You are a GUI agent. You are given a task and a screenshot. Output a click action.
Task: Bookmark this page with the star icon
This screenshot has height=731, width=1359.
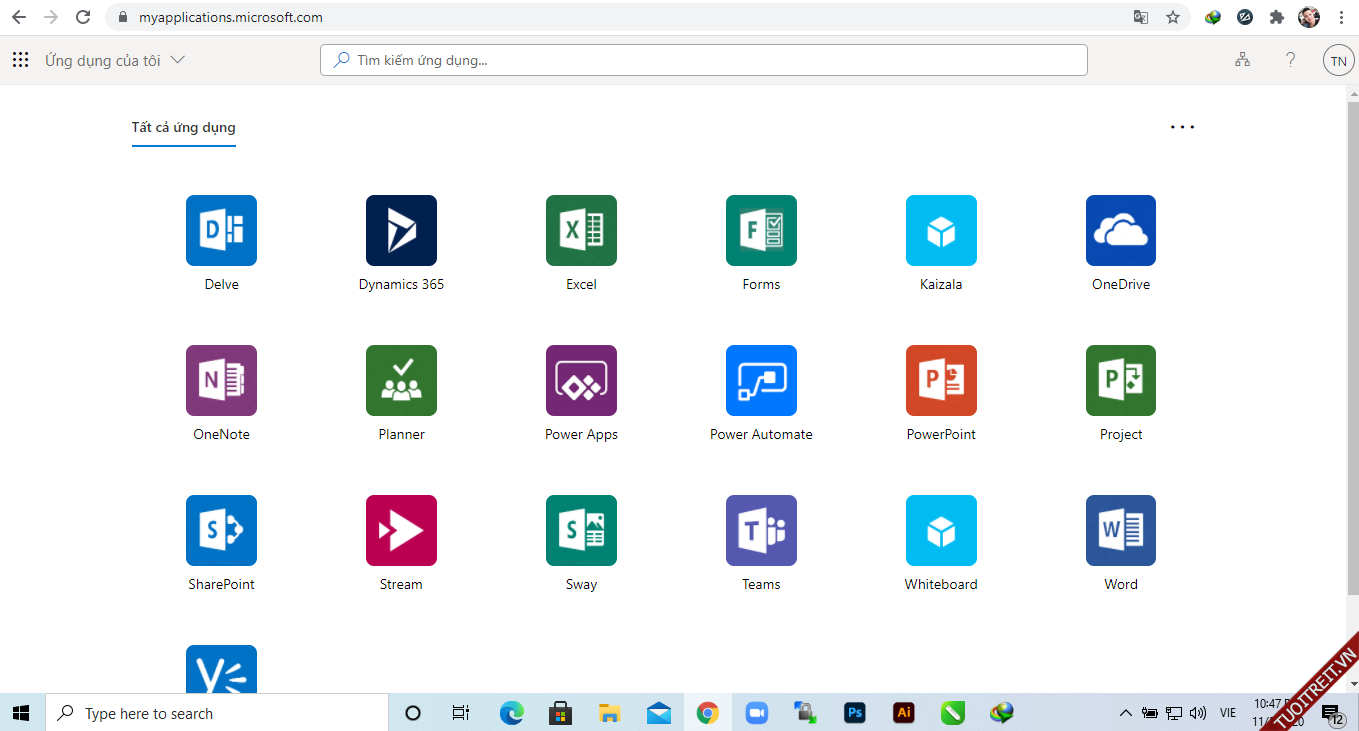tap(1173, 17)
